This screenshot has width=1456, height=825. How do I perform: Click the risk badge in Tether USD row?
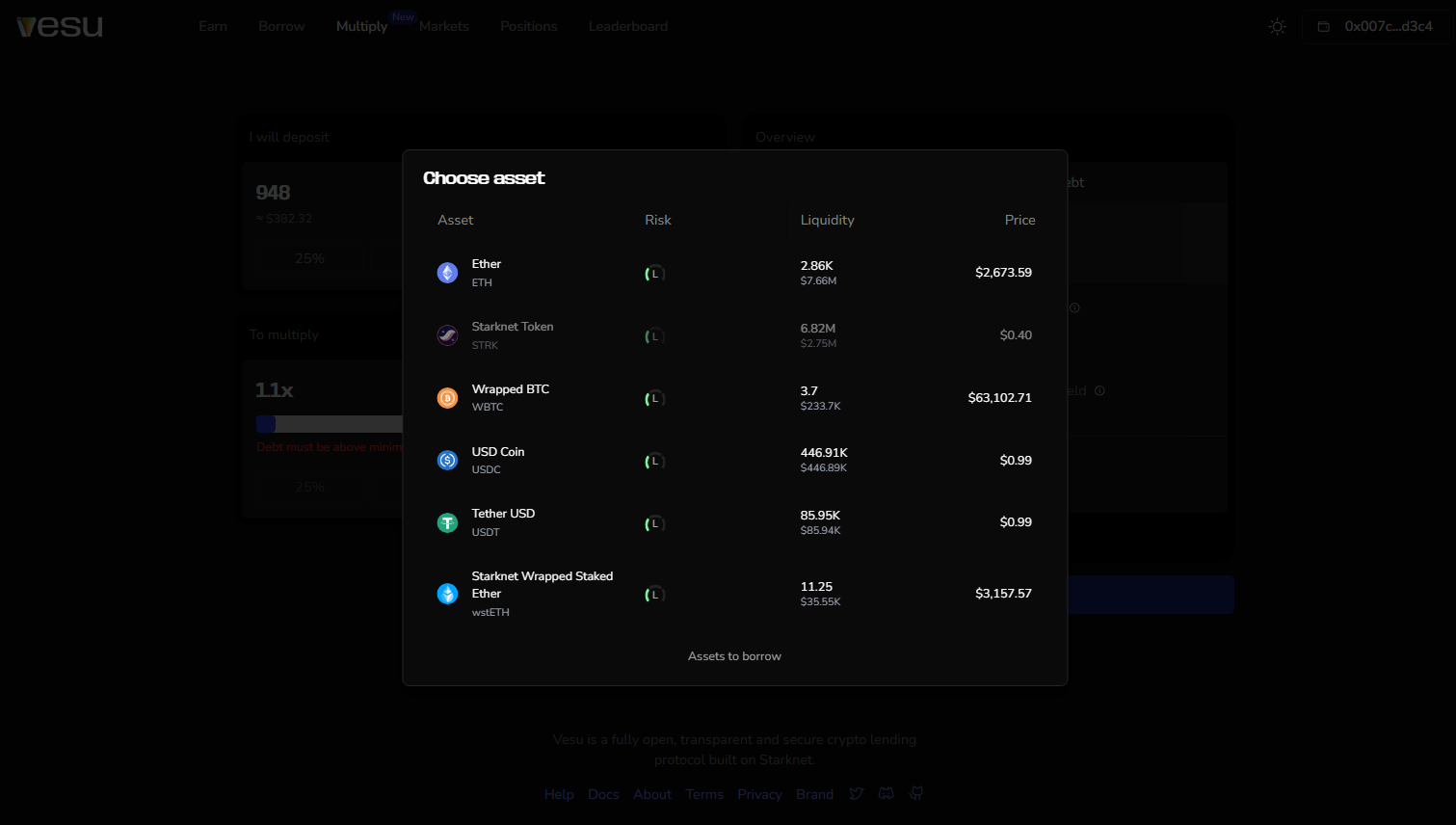pyautogui.click(x=655, y=523)
